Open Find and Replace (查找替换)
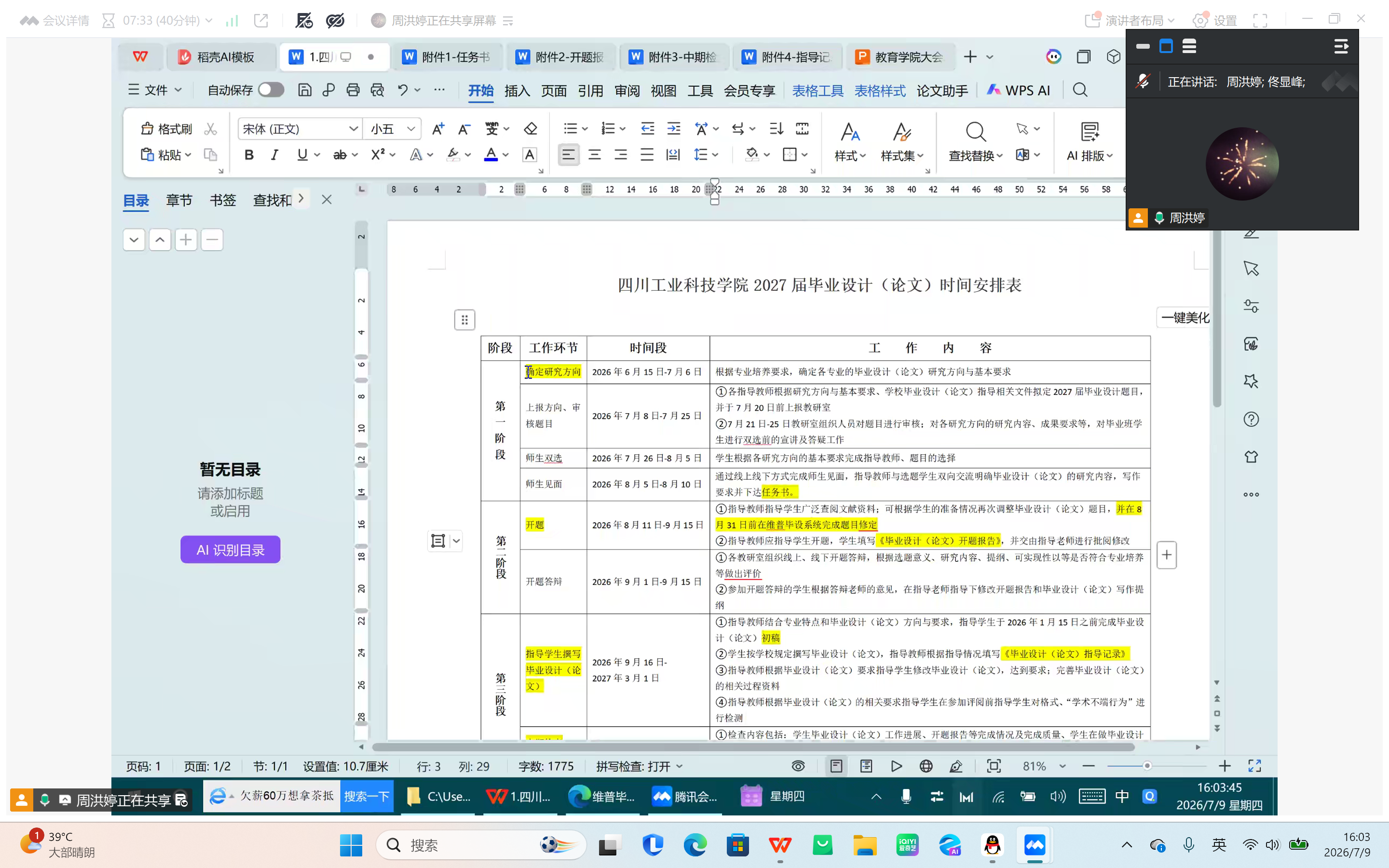 tap(975, 141)
